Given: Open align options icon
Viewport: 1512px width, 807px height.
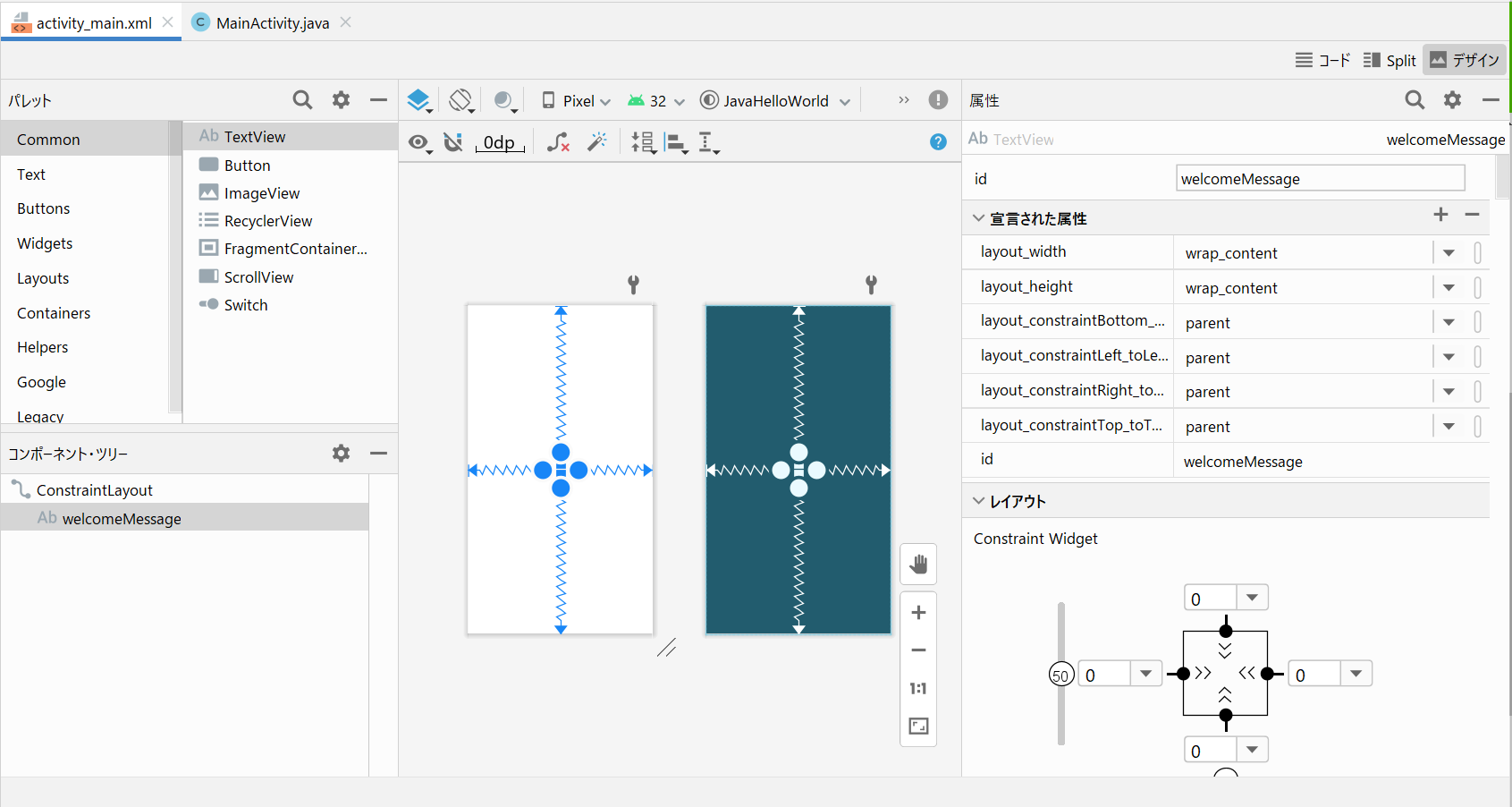Looking at the screenshot, I should click(x=677, y=142).
